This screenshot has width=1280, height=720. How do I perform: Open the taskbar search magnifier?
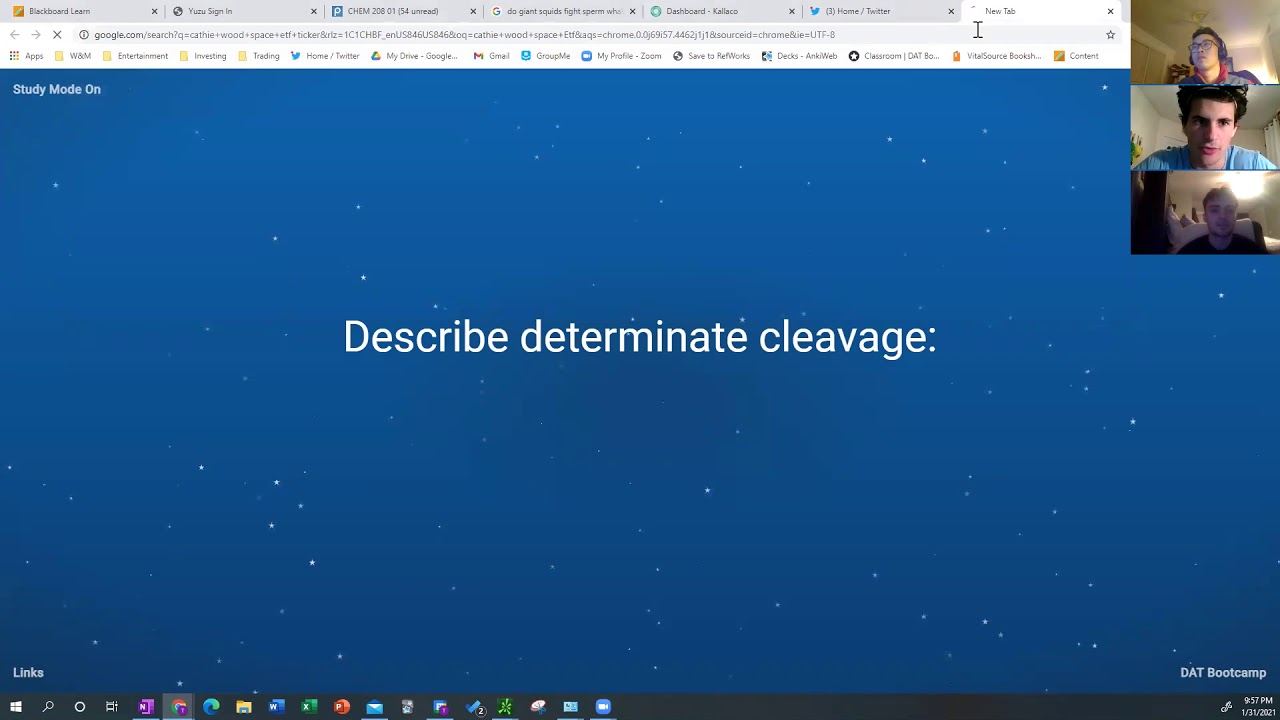[x=48, y=707]
